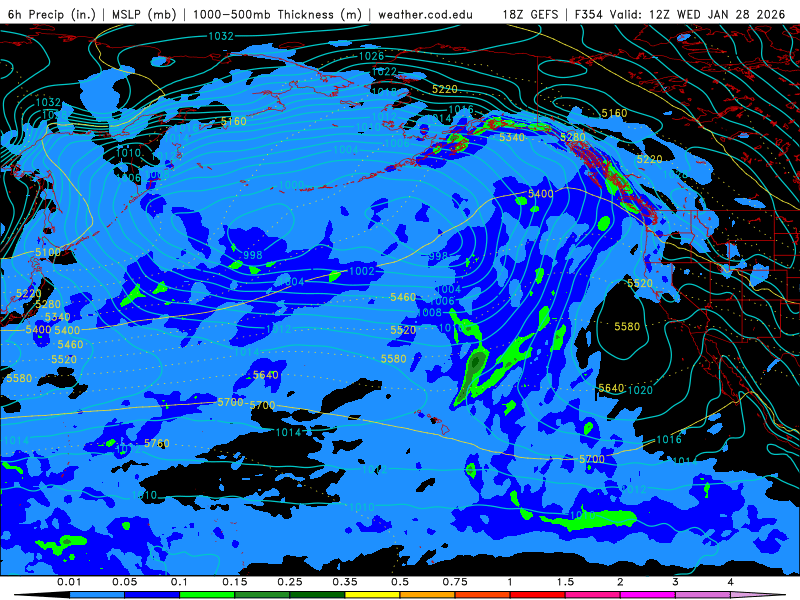Viewport: 800px width, 600px height.
Task: Click the dark orange 0.75 colorbar segment
Action: click(x=483, y=595)
